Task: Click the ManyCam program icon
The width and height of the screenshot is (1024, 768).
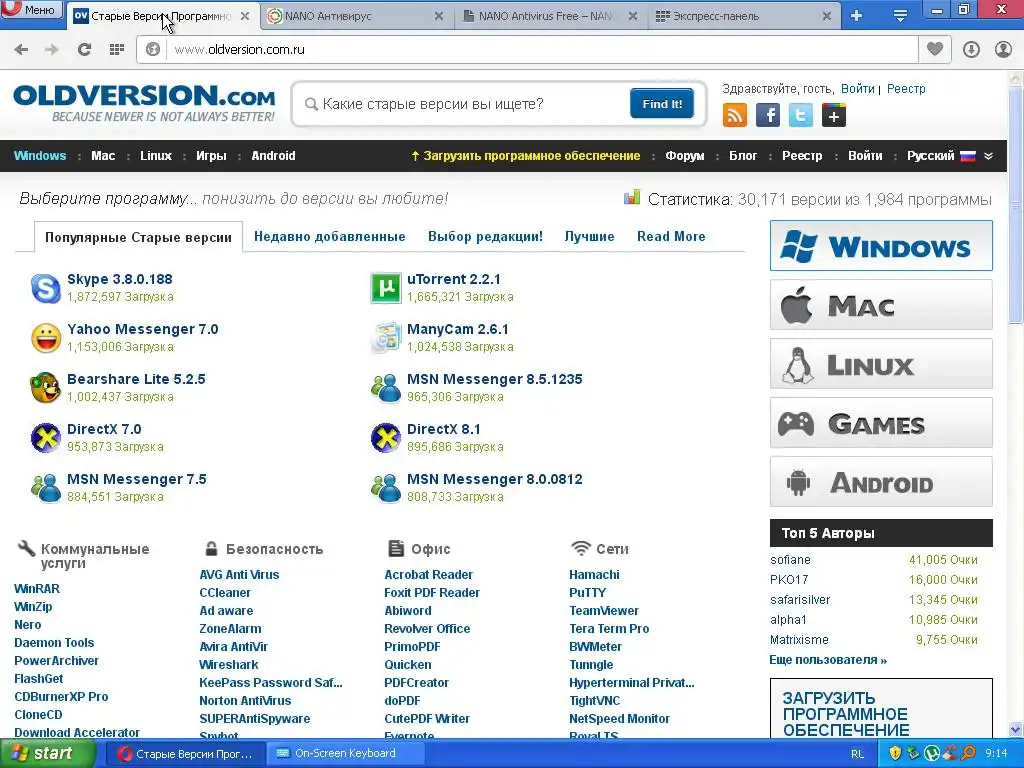Action: pos(386,338)
